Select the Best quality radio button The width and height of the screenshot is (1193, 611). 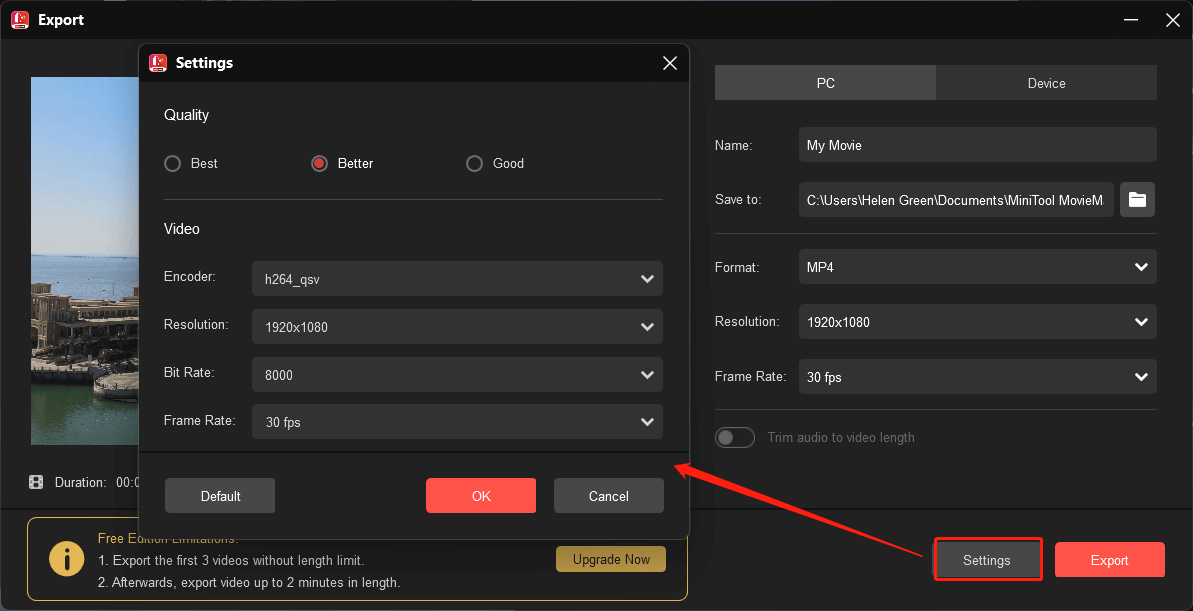[x=173, y=164]
